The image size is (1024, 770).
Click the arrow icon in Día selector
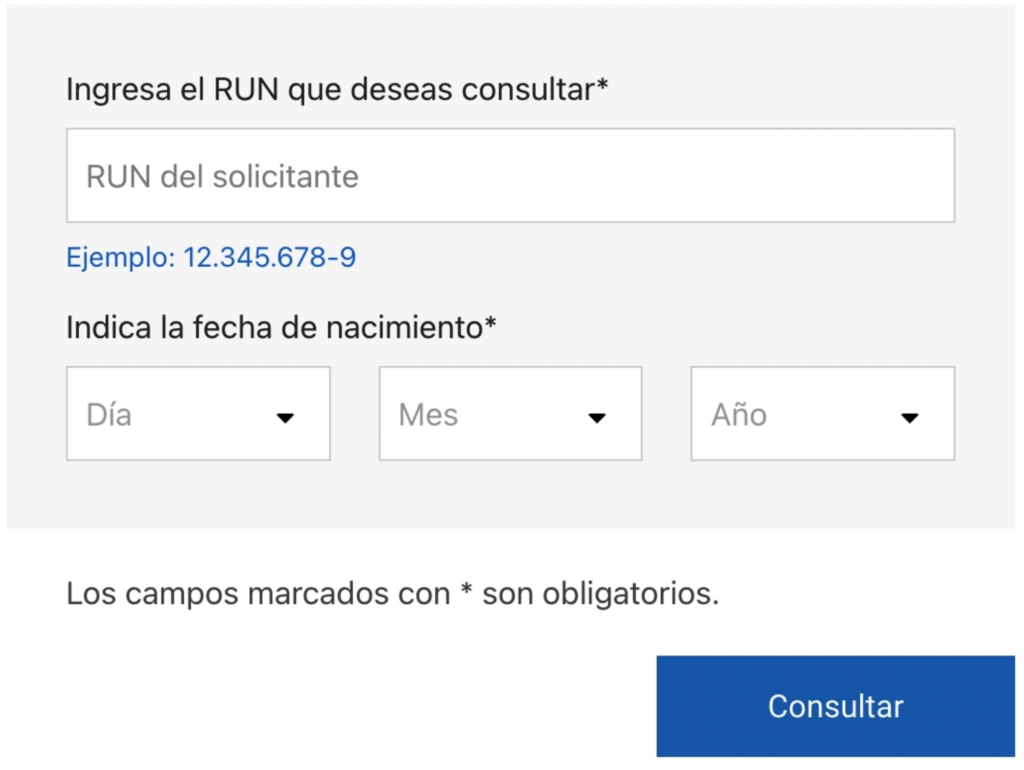pos(285,418)
